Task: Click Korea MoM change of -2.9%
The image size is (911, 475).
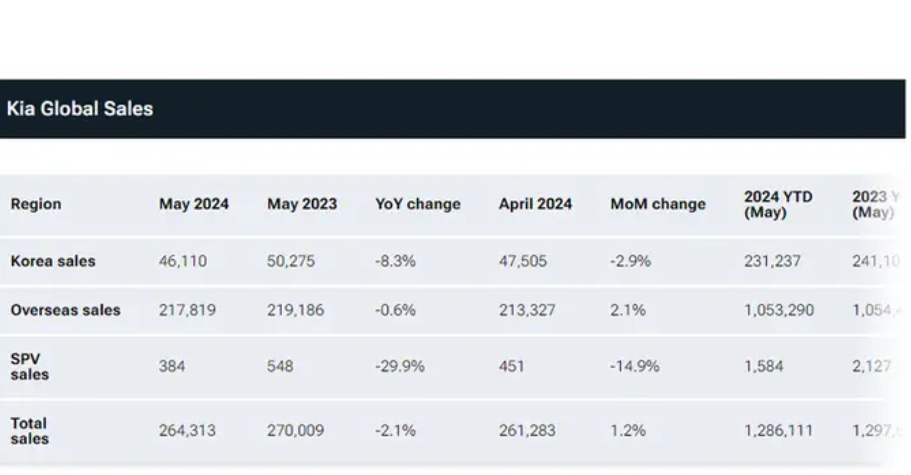Action: tap(631, 261)
